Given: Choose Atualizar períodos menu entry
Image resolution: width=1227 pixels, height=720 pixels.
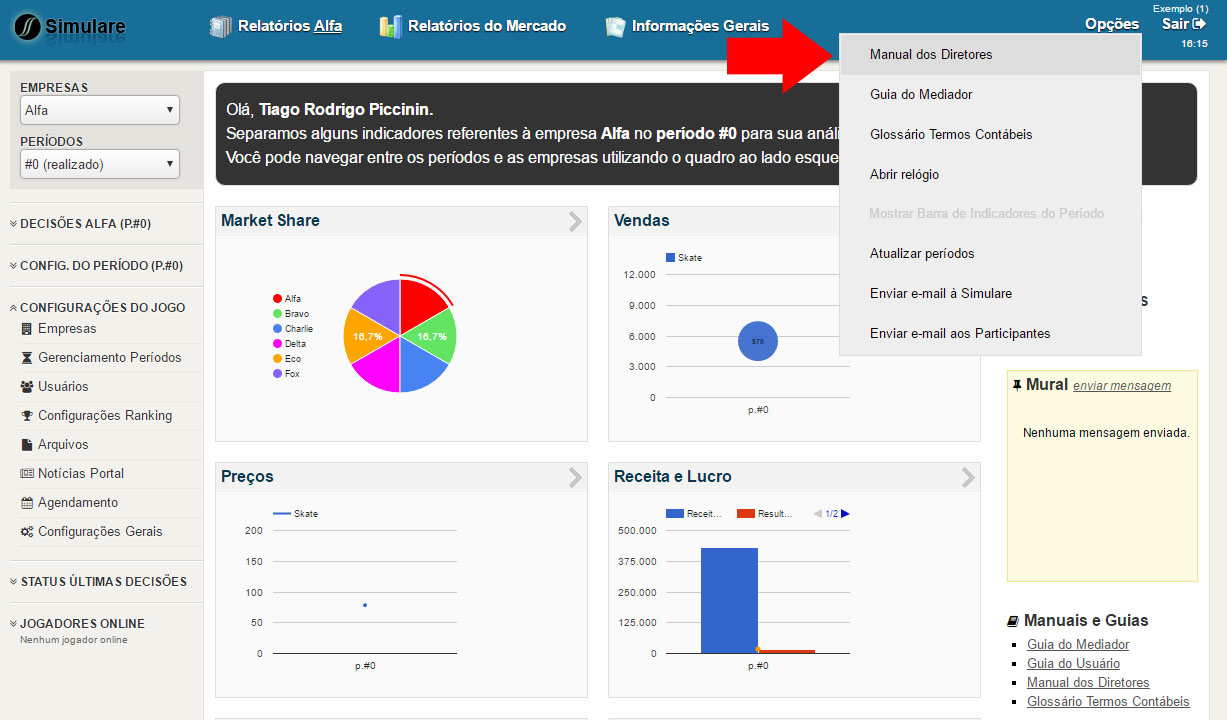Looking at the screenshot, I should [x=990, y=254].
